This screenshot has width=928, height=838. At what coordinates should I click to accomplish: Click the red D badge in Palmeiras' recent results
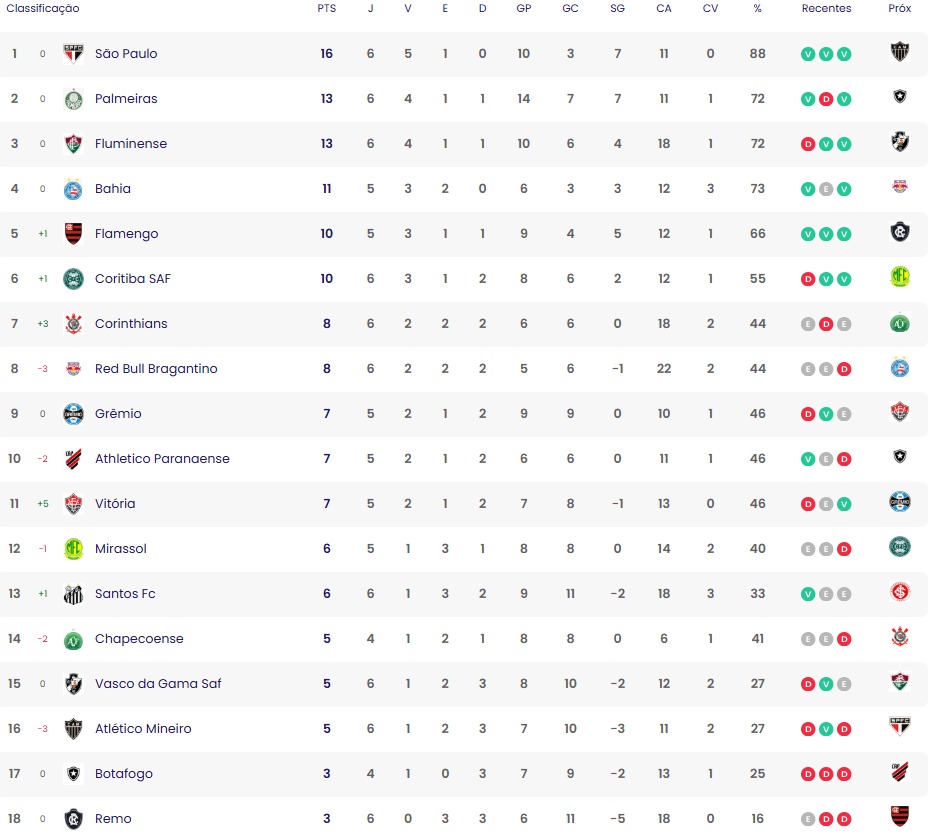click(826, 99)
